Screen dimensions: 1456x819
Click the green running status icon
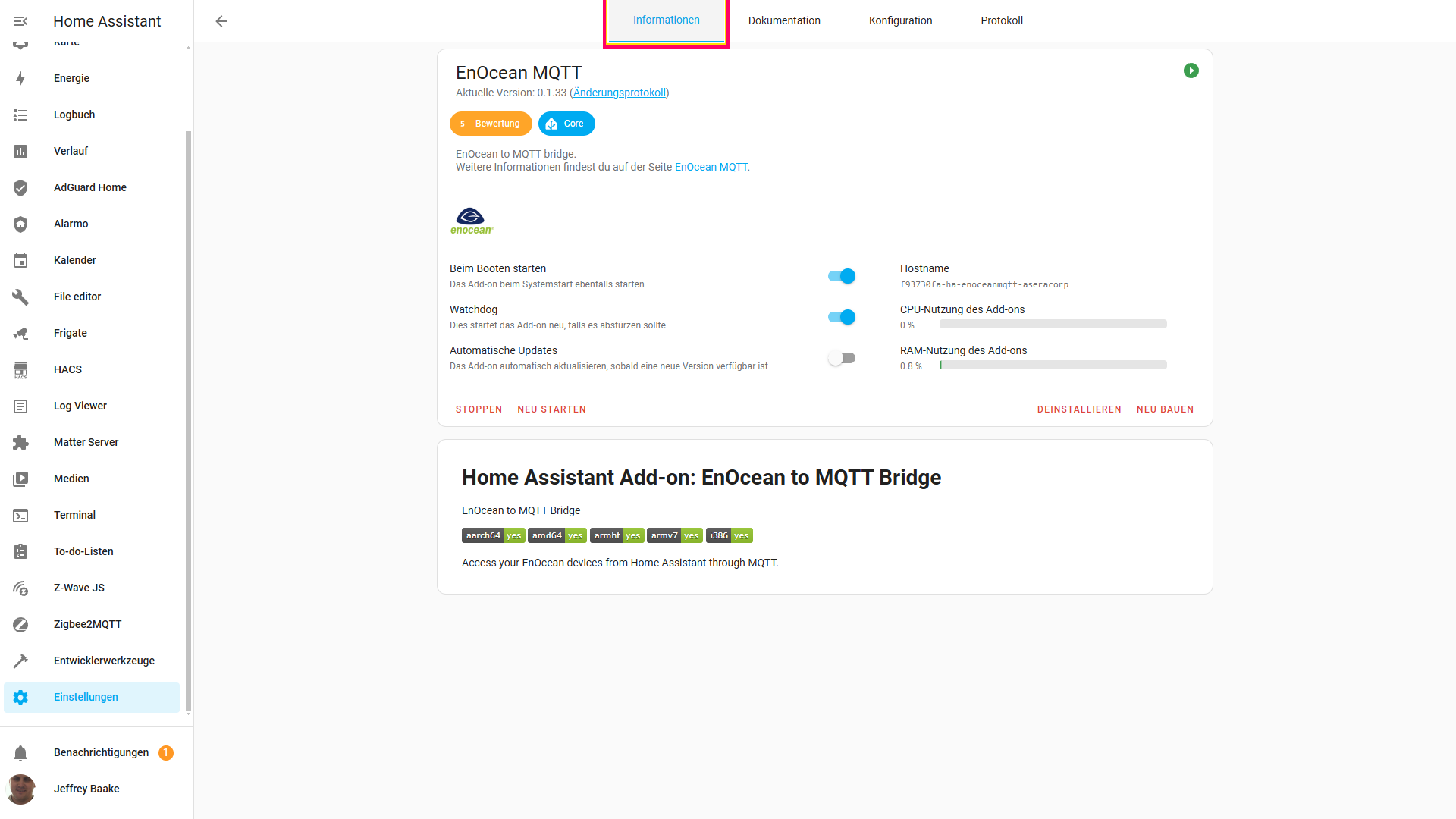1191,71
